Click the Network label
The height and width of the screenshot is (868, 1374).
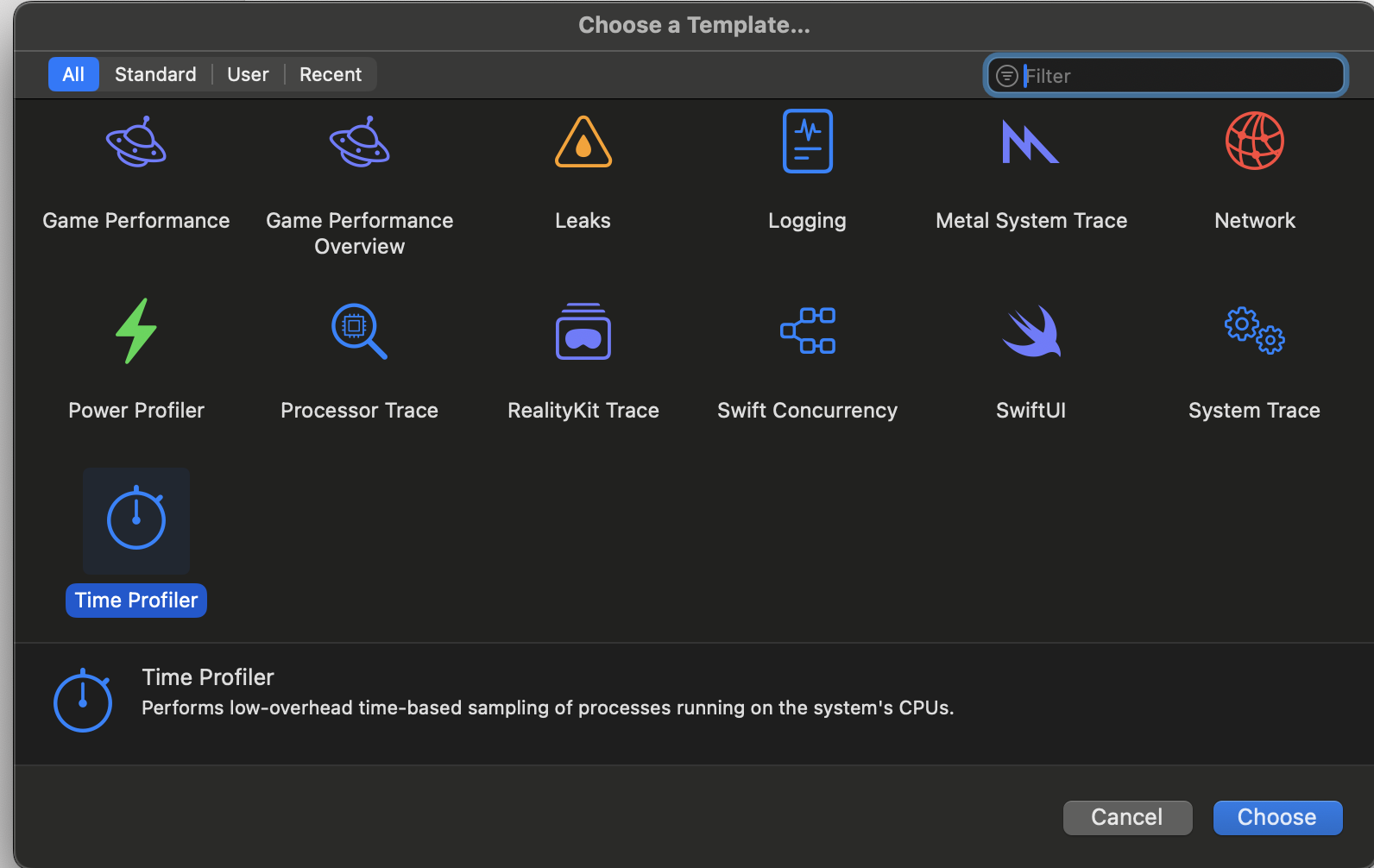1255,221
